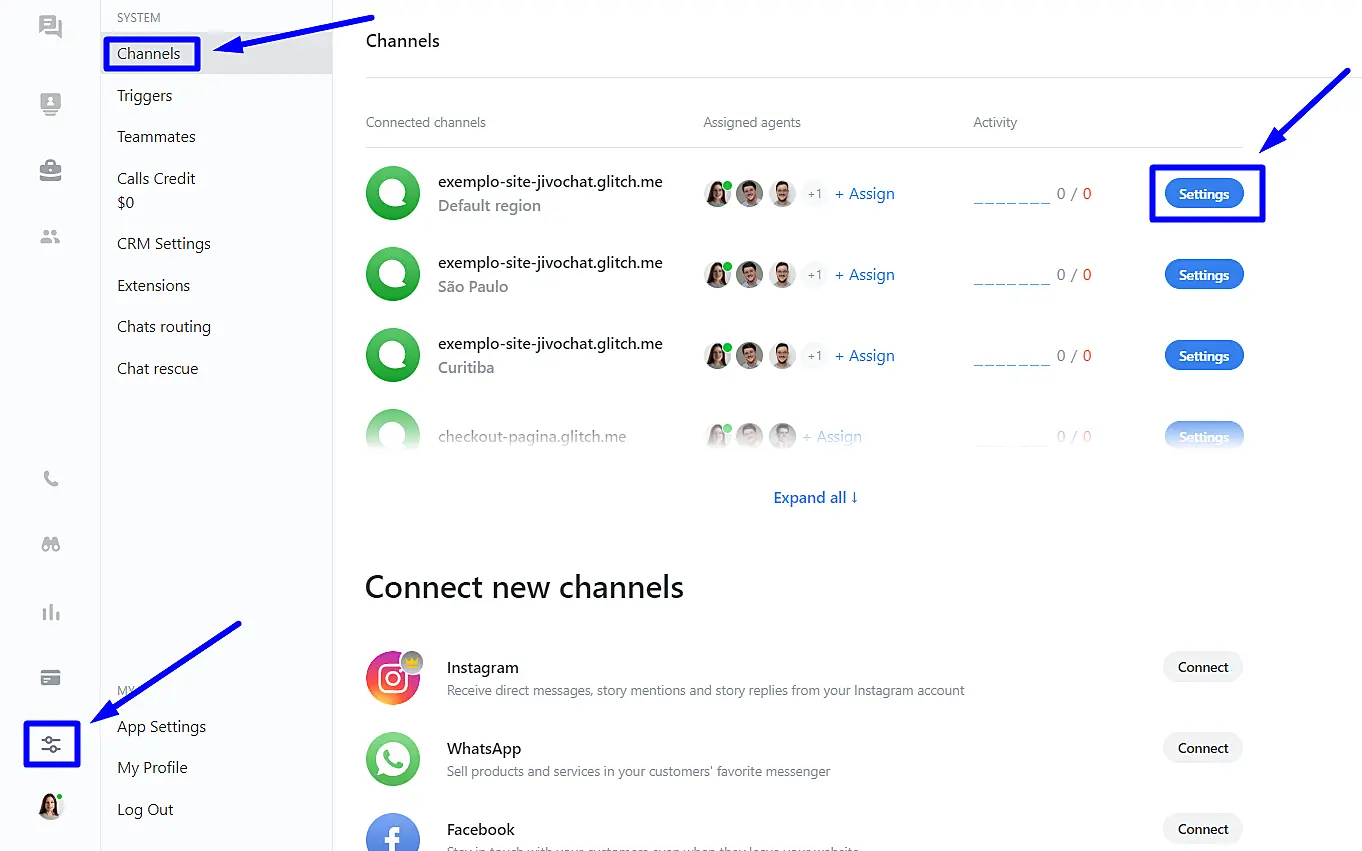Screen dimensions: 1362x851
Task: Expand all connected channels
Action: click(815, 498)
